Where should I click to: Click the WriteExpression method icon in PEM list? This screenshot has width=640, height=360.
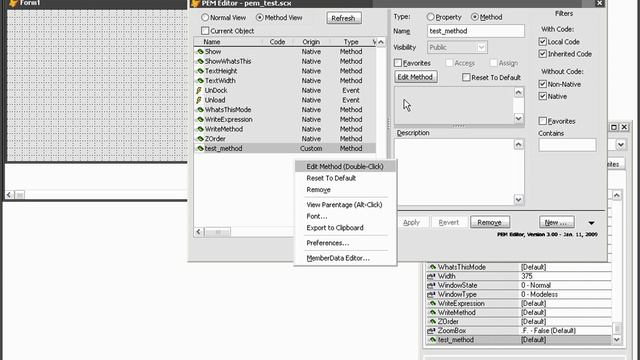coord(200,120)
